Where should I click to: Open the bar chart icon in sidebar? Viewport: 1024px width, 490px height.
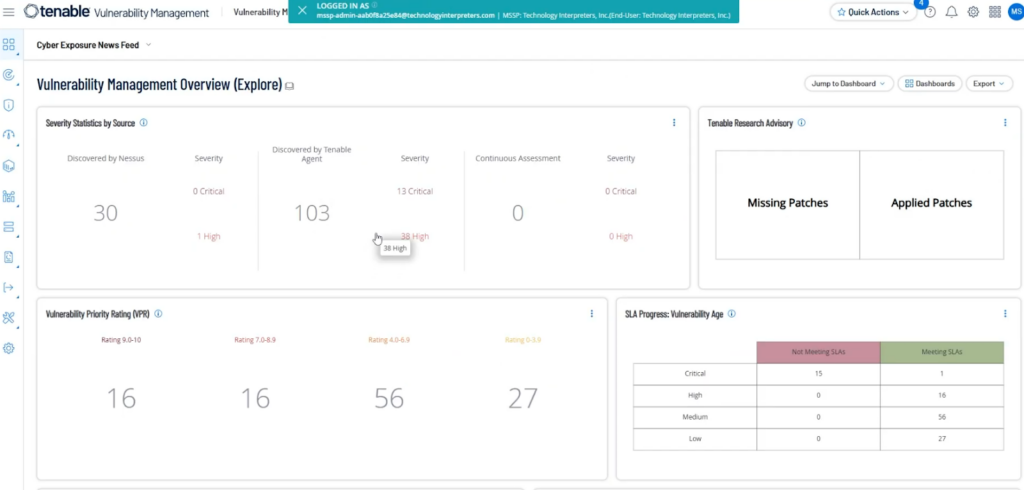8,197
